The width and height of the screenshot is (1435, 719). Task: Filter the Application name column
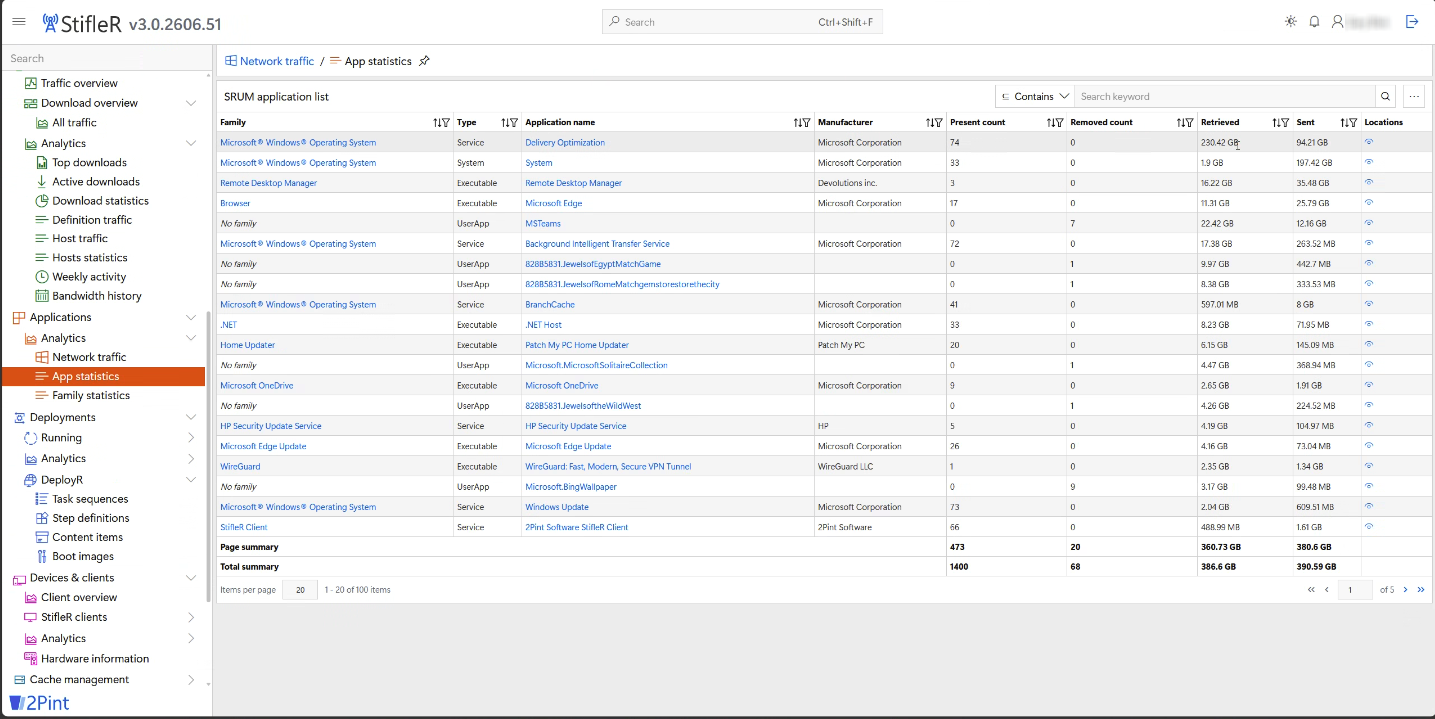click(807, 123)
